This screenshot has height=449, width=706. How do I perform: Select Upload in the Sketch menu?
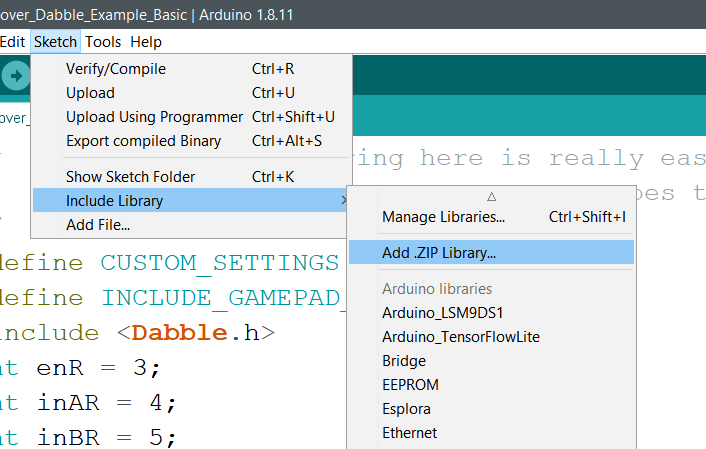[x=192, y=93]
